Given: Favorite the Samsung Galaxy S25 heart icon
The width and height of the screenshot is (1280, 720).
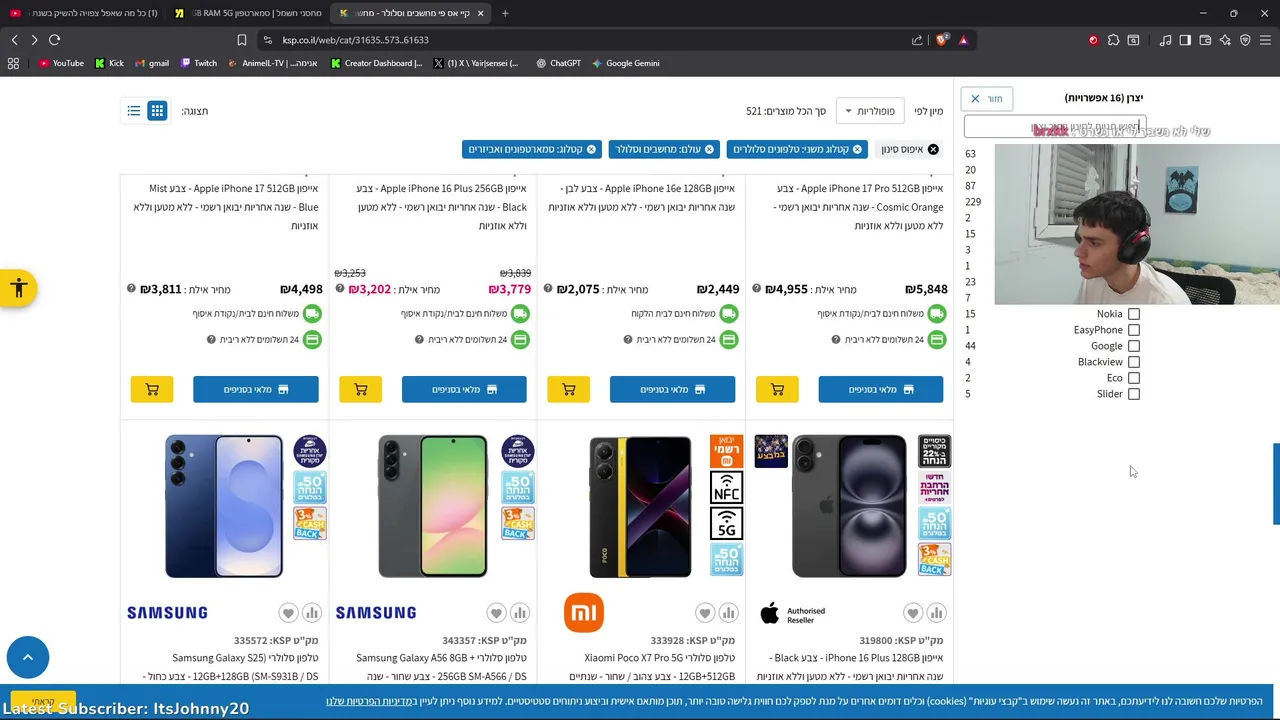Looking at the screenshot, I should pos(288,613).
